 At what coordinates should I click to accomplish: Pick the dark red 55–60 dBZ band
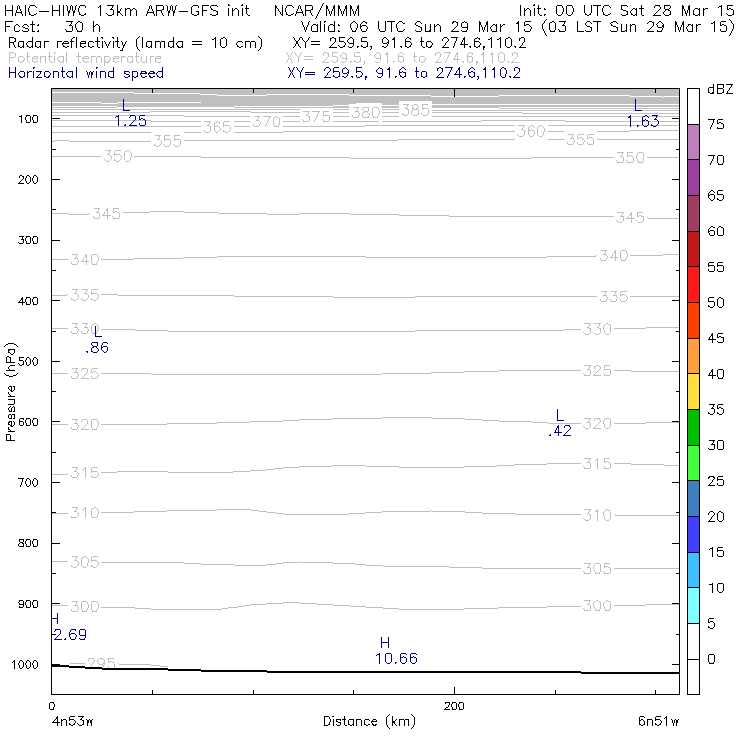(693, 249)
